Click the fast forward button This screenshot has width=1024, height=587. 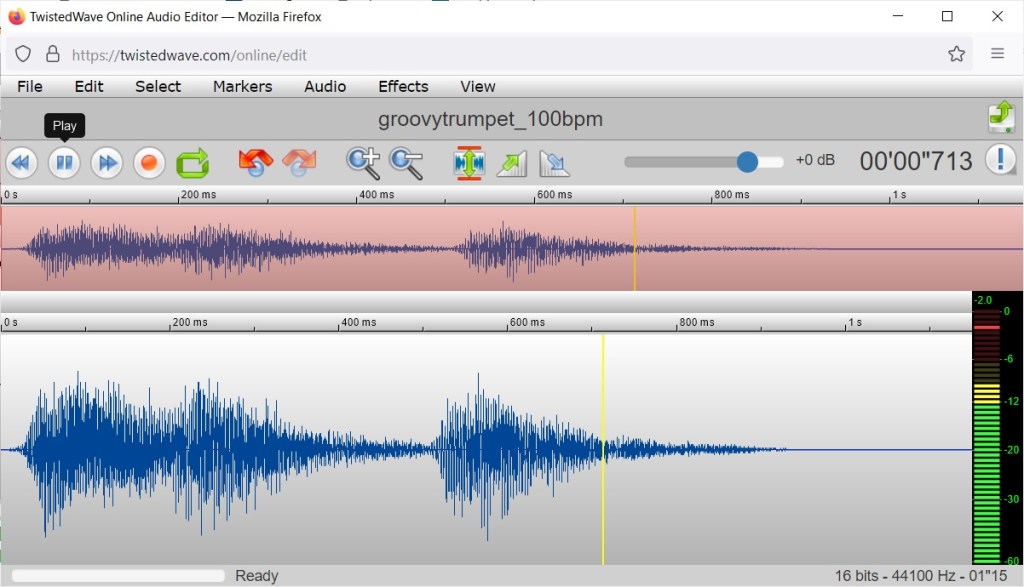coord(107,162)
